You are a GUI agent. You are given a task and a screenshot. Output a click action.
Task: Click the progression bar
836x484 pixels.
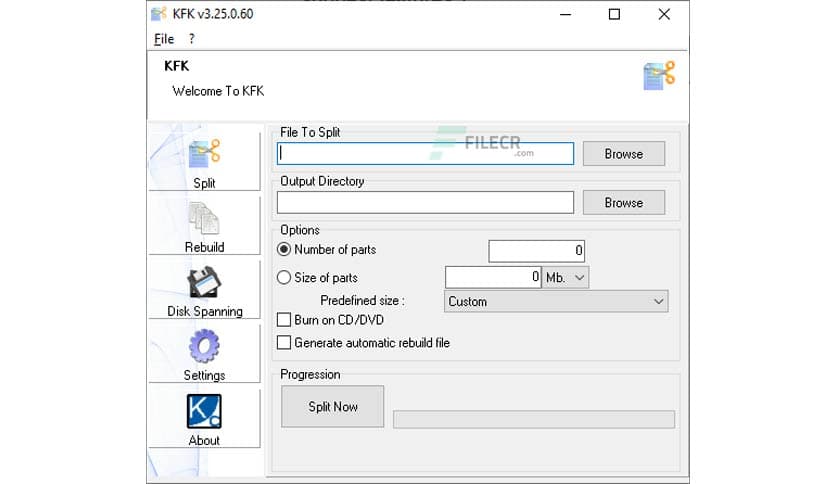534,420
